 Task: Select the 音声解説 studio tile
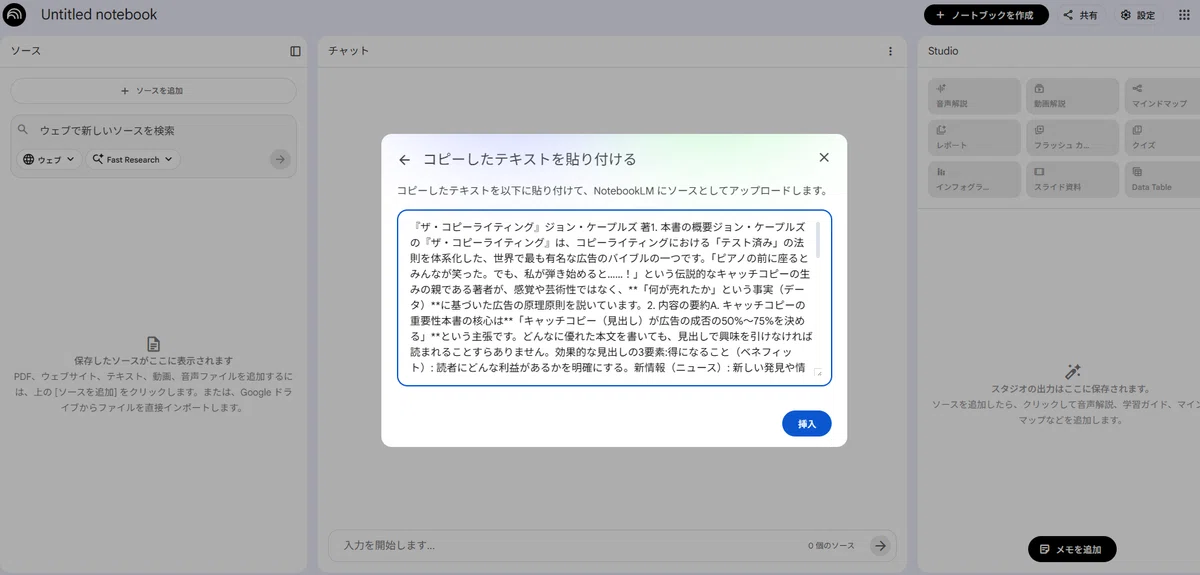click(x=974, y=96)
